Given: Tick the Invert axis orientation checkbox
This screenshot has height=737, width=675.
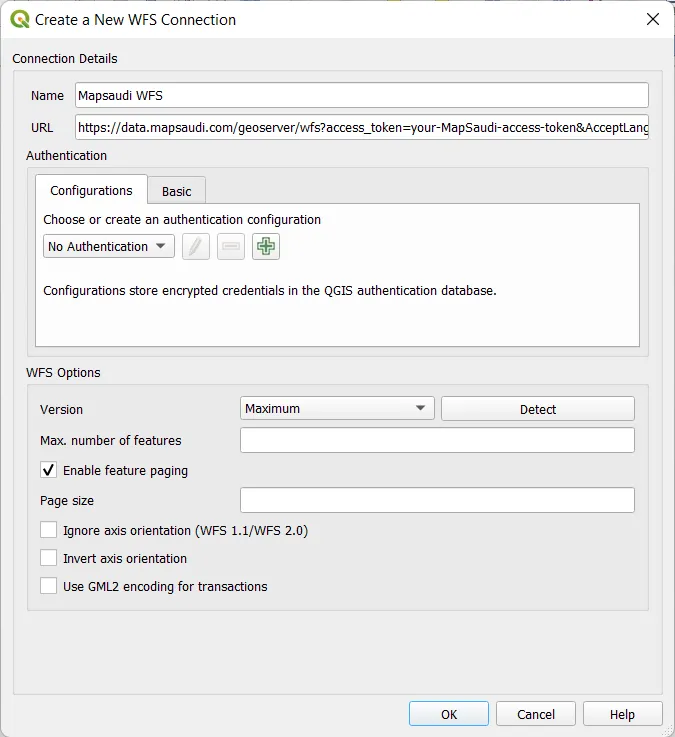Looking at the screenshot, I should pos(48,558).
